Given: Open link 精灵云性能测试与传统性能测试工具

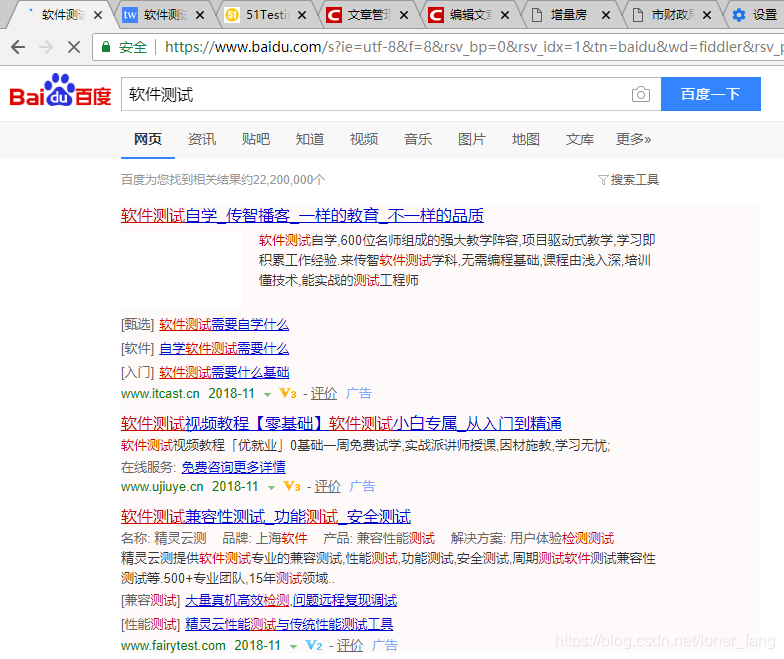Looking at the screenshot, I should point(289,624).
